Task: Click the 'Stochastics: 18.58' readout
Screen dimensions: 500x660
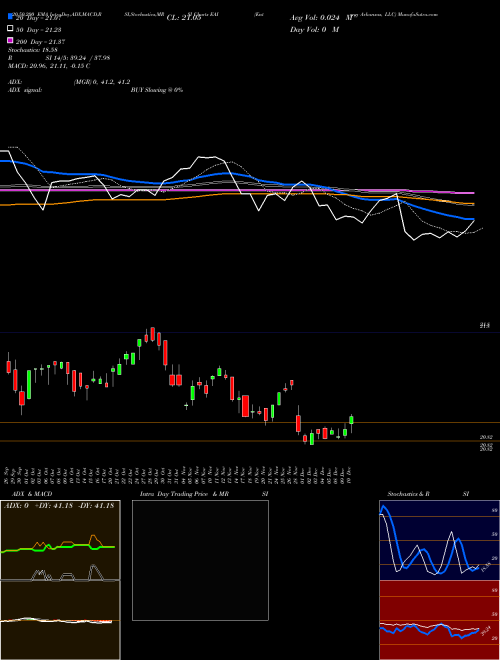Action: pyautogui.click(x=33, y=50)
